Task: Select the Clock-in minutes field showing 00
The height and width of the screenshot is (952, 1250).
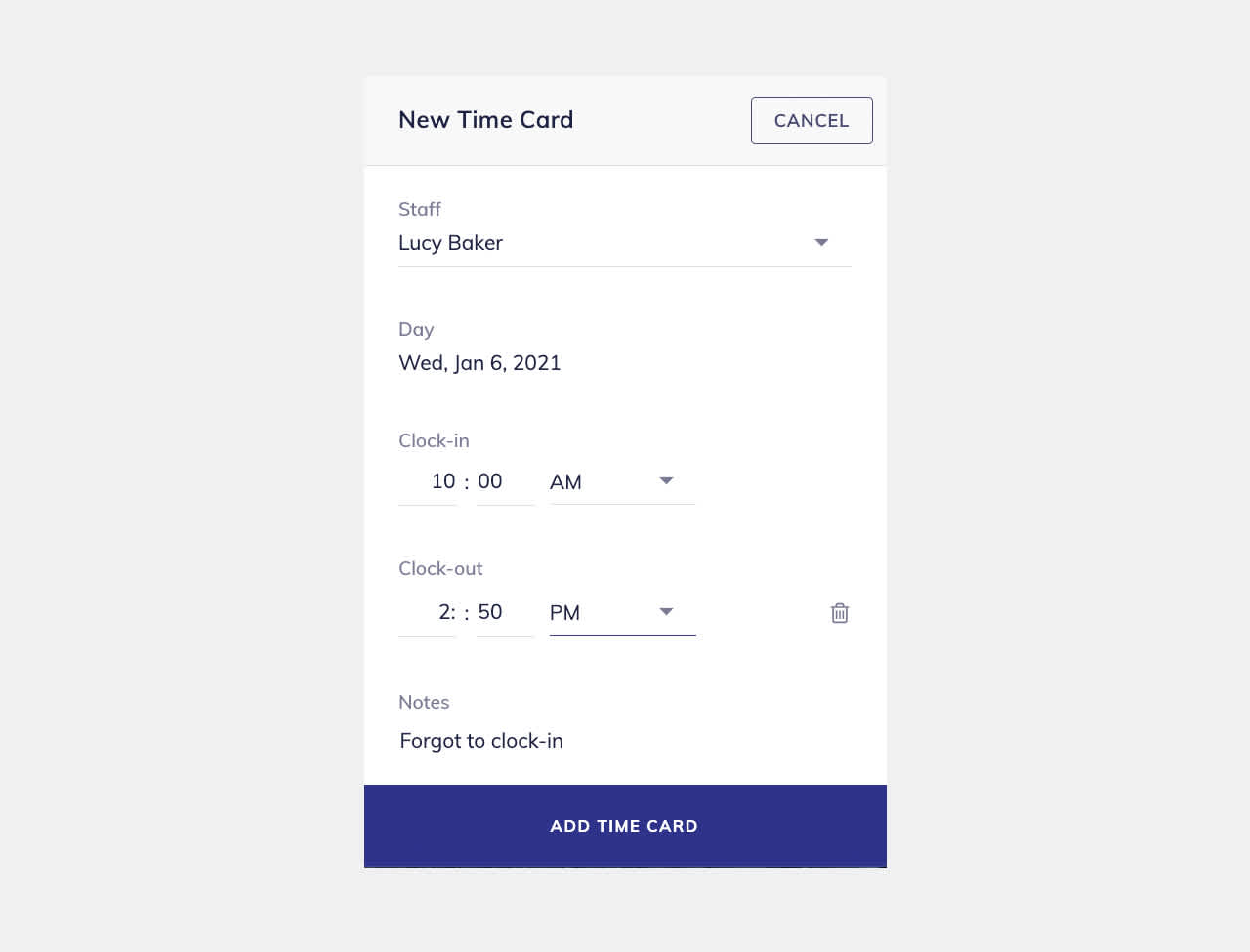Action: tap(491, 480)
